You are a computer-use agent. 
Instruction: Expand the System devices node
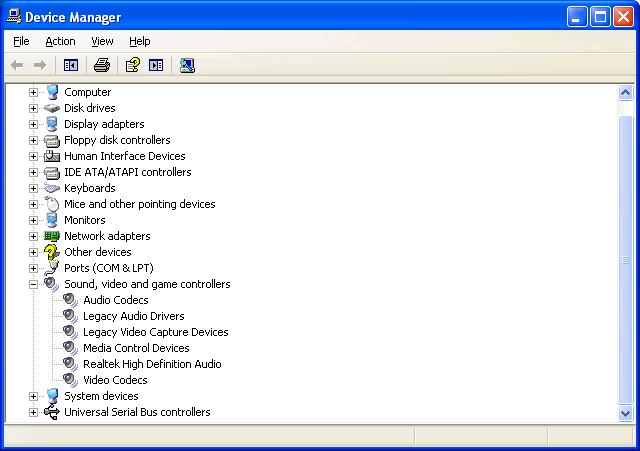pos(33,396)
